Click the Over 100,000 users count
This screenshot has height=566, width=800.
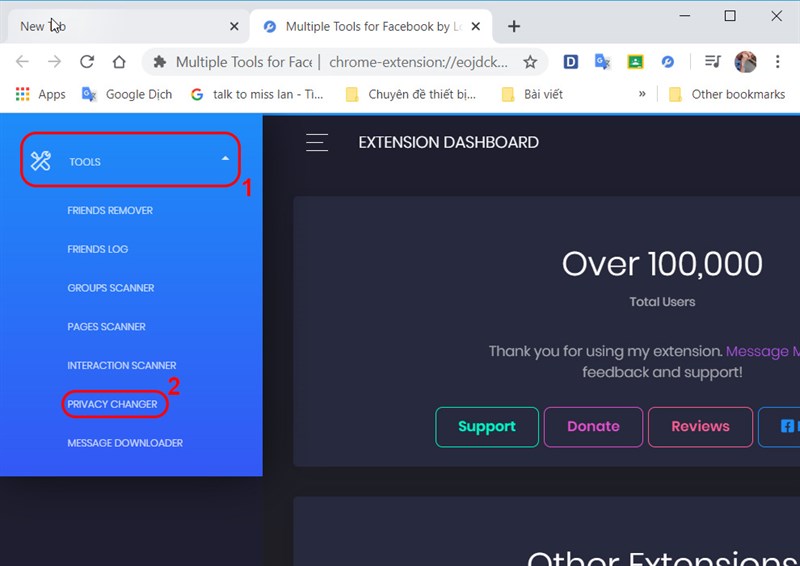click(x=662, y=264)
